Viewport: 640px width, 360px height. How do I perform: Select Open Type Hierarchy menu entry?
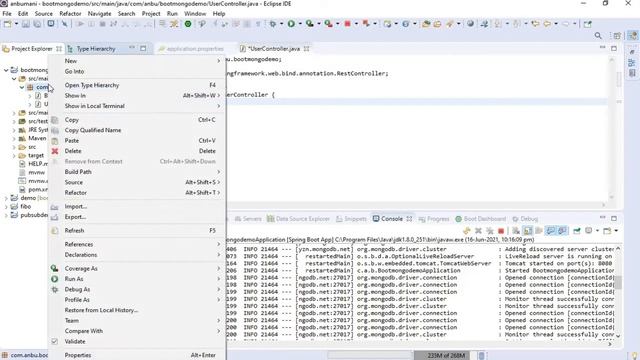(138, 85)
